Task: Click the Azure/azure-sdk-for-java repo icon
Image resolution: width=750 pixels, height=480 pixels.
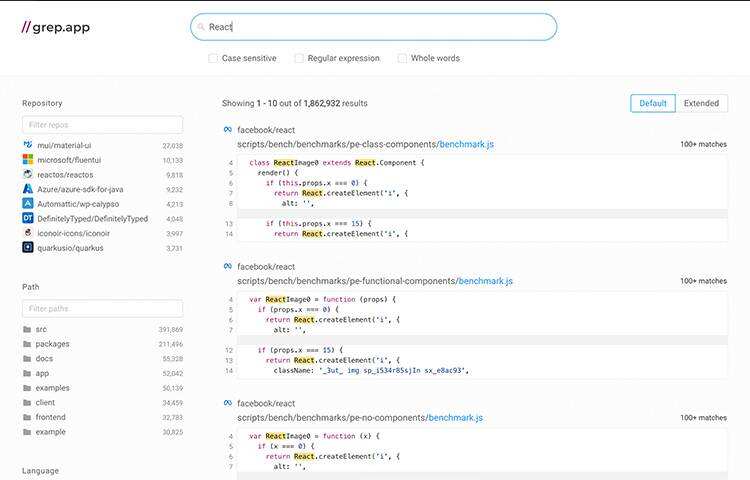Action: pos(28,189)
